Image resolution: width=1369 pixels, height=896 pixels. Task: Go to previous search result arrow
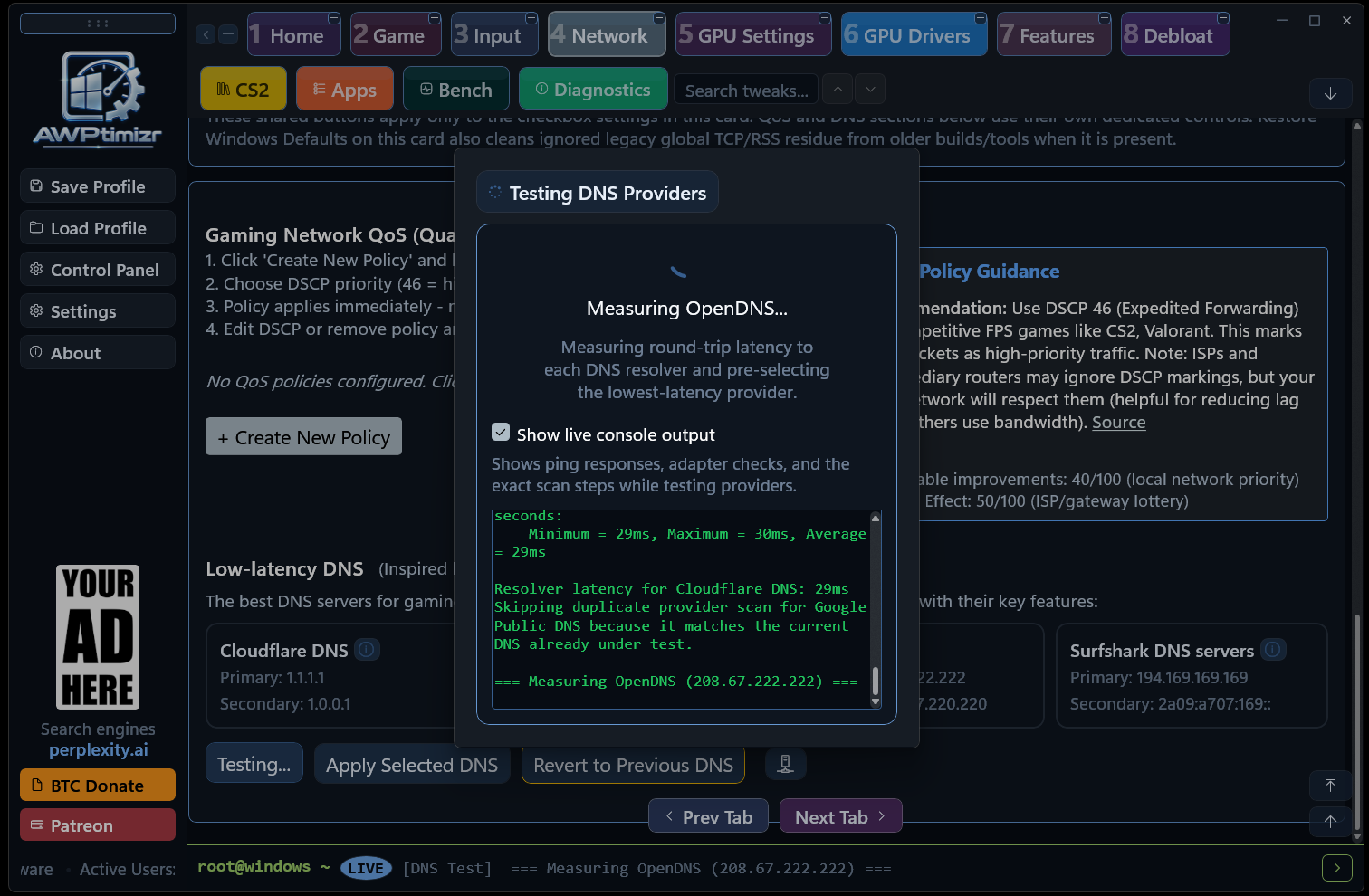[x=838, y=89]
